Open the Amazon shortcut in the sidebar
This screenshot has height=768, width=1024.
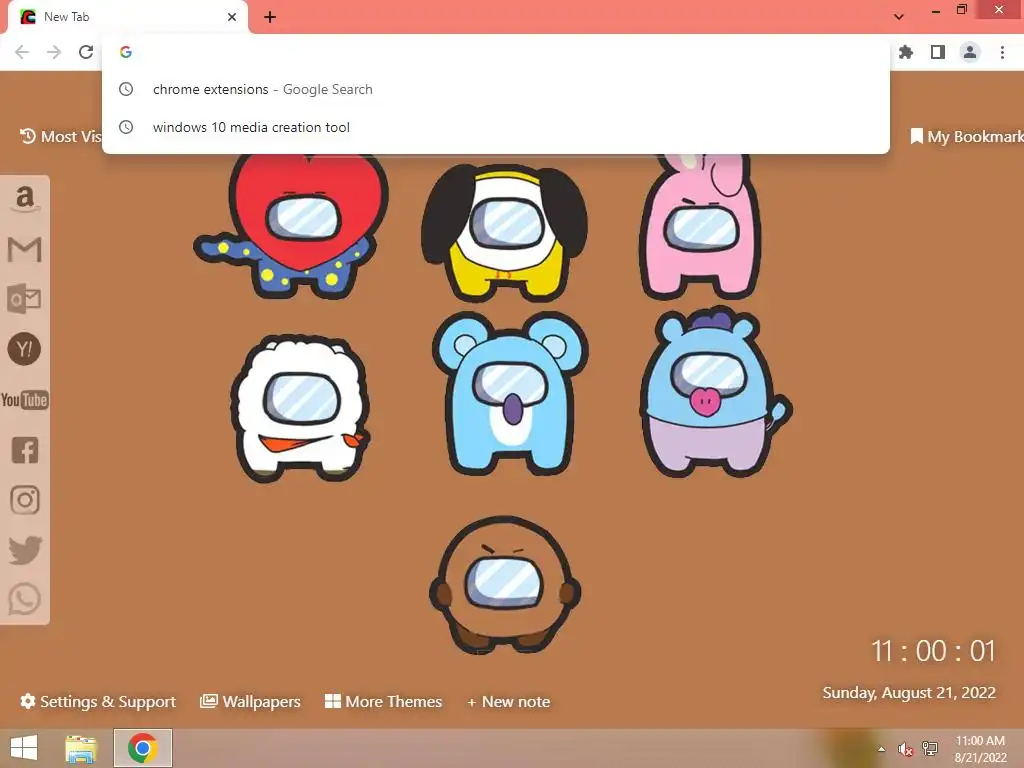pyautogui.click(x=25, y=199)
